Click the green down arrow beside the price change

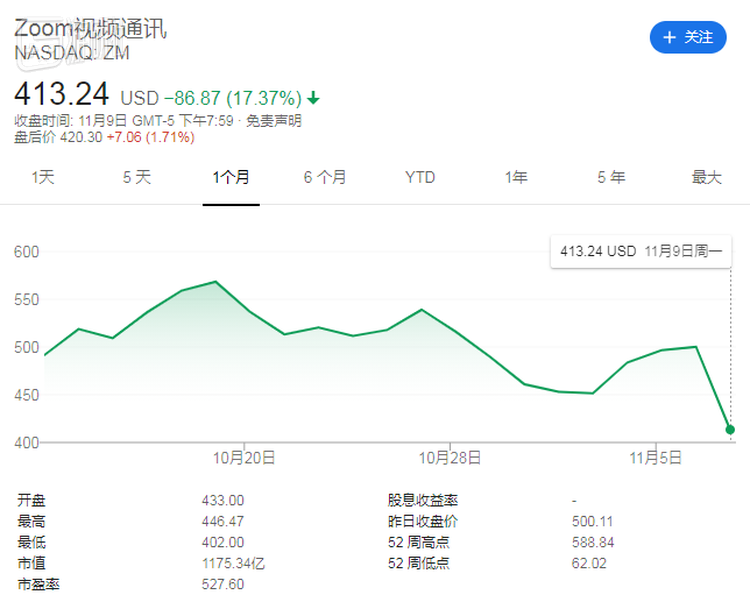click(313, 98)
